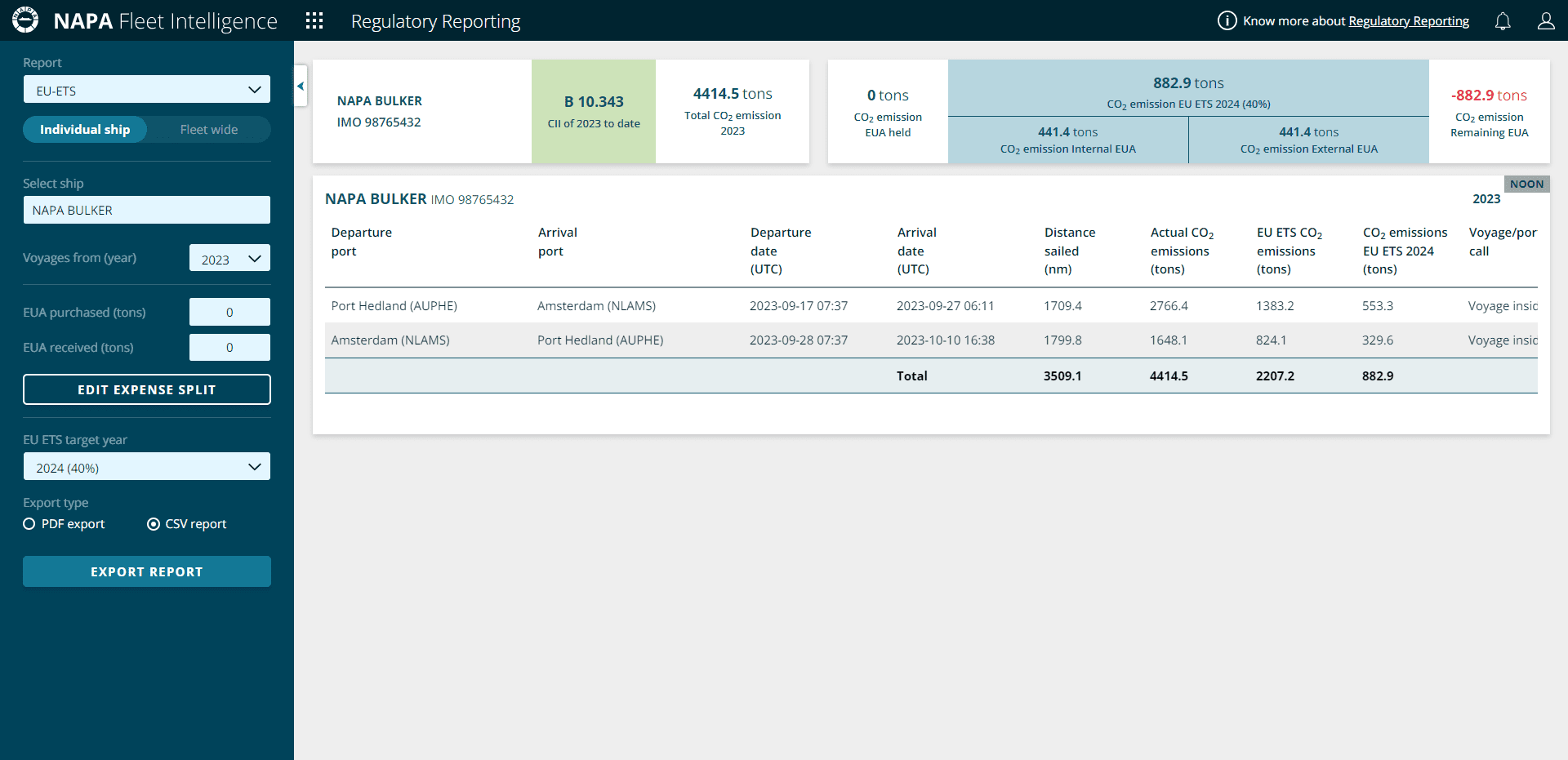Click the Port Hedland (AUPHE) departure cell

point(394,306)
